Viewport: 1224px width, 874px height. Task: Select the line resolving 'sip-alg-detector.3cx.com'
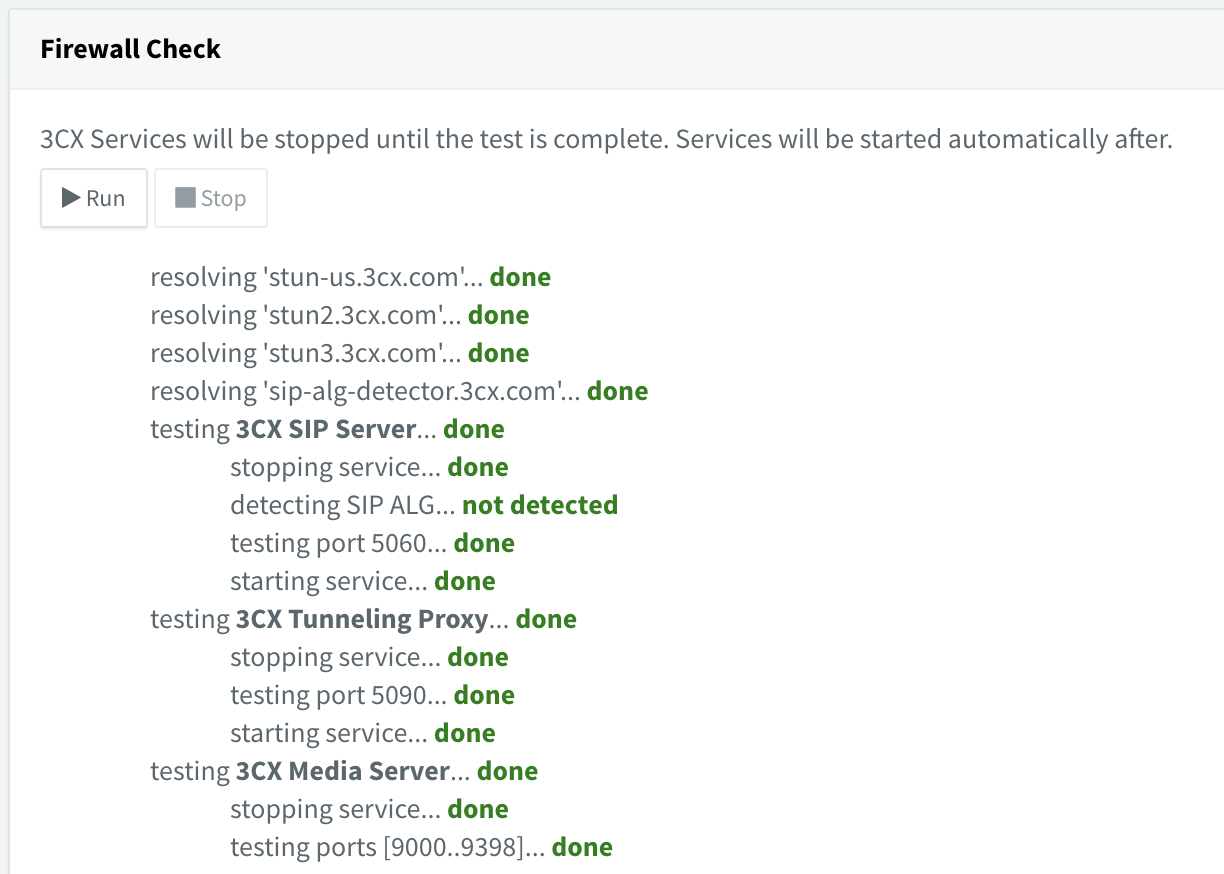399,391
